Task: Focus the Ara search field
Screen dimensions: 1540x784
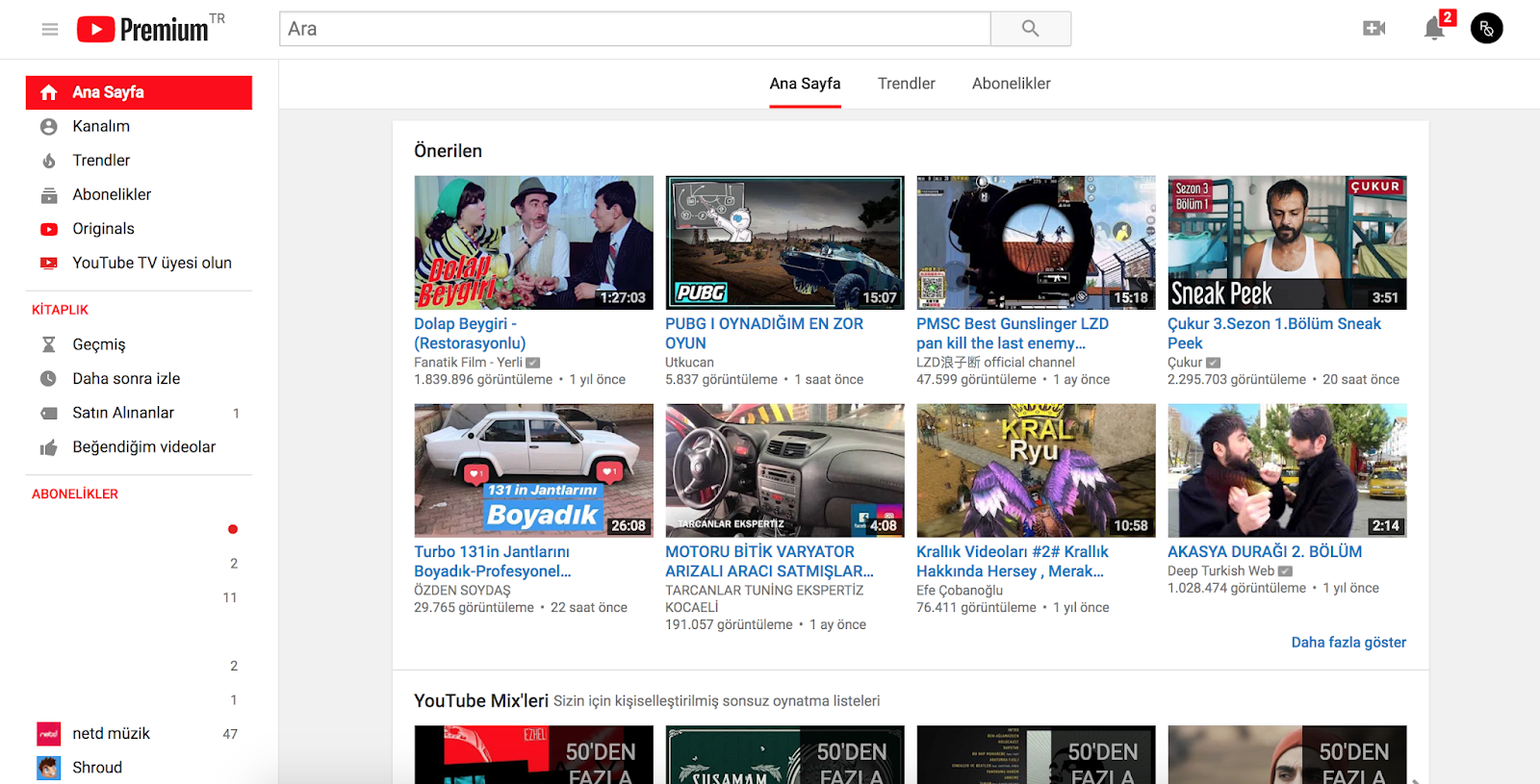Action: click(635, 29)
